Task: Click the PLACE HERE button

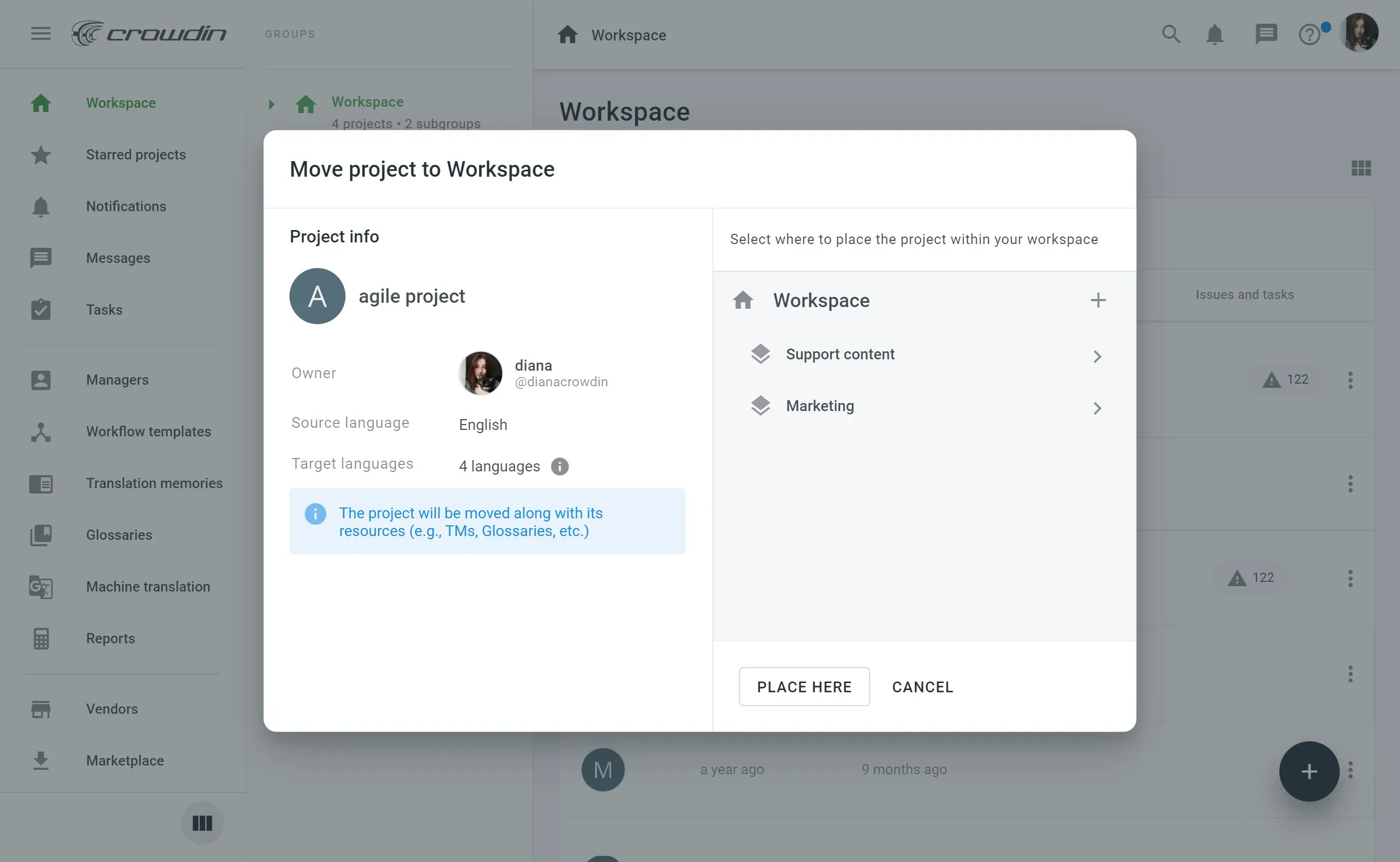Action: [804, 686]
